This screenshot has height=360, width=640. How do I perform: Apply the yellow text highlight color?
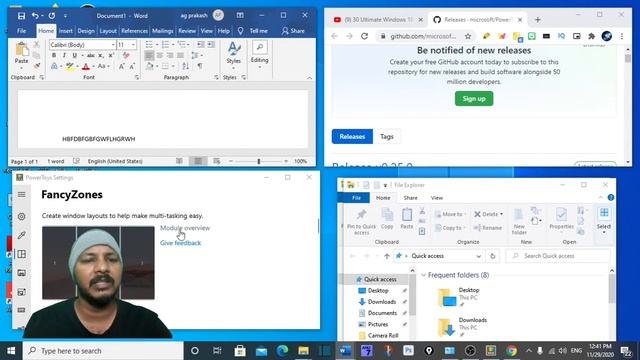(70, 66)
